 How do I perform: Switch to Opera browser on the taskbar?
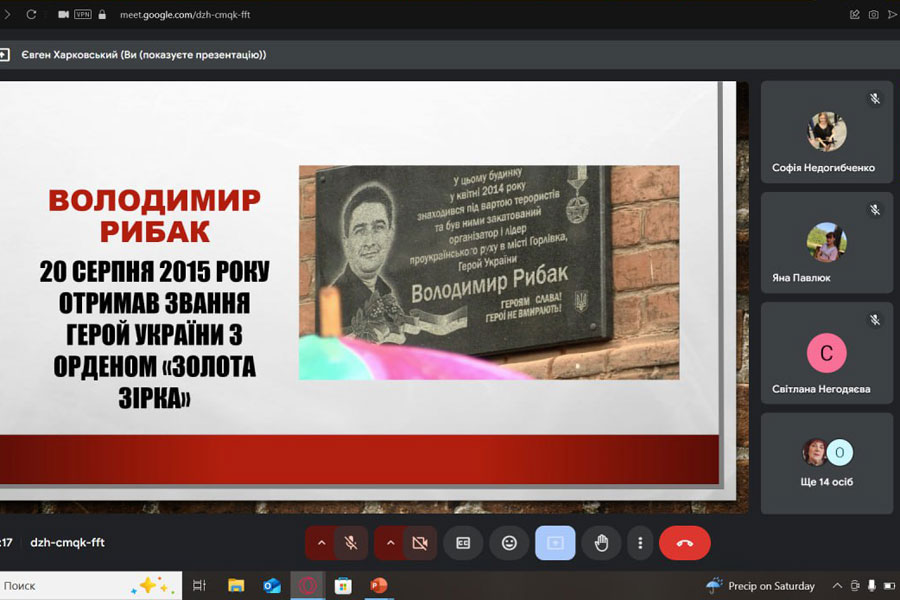click(x=308, y=586)
